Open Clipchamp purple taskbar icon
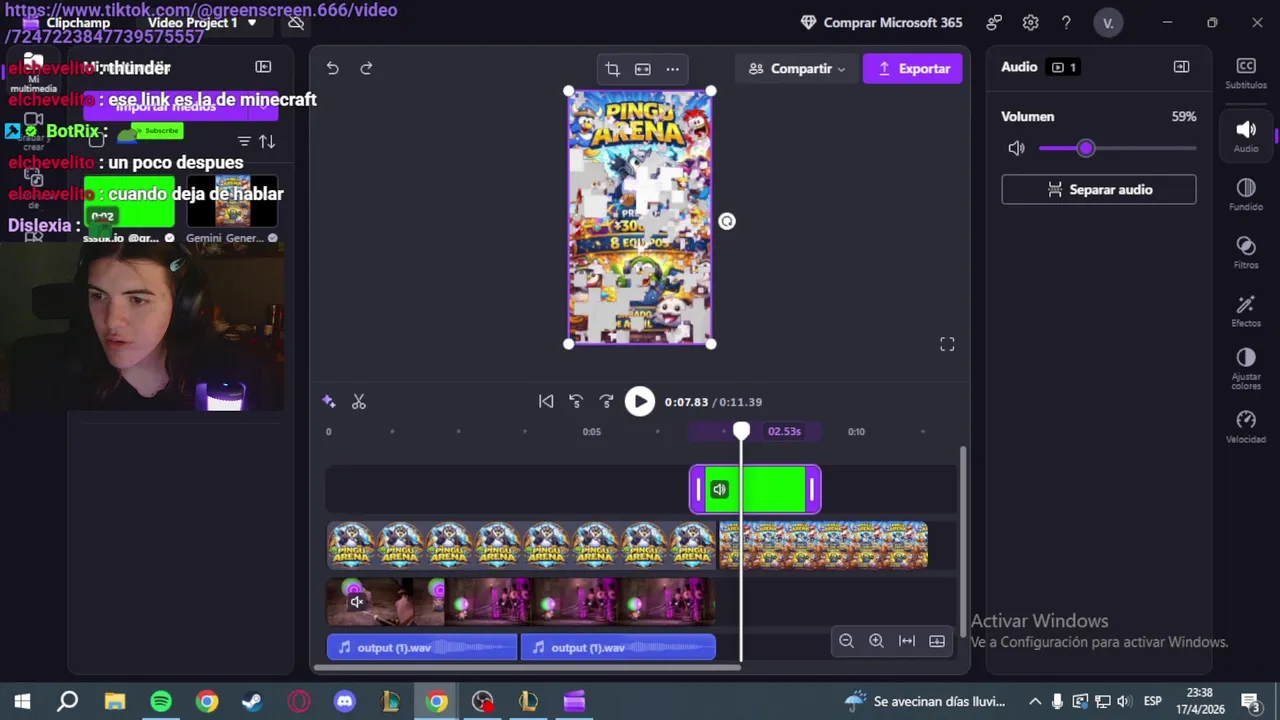 [574, 701]
